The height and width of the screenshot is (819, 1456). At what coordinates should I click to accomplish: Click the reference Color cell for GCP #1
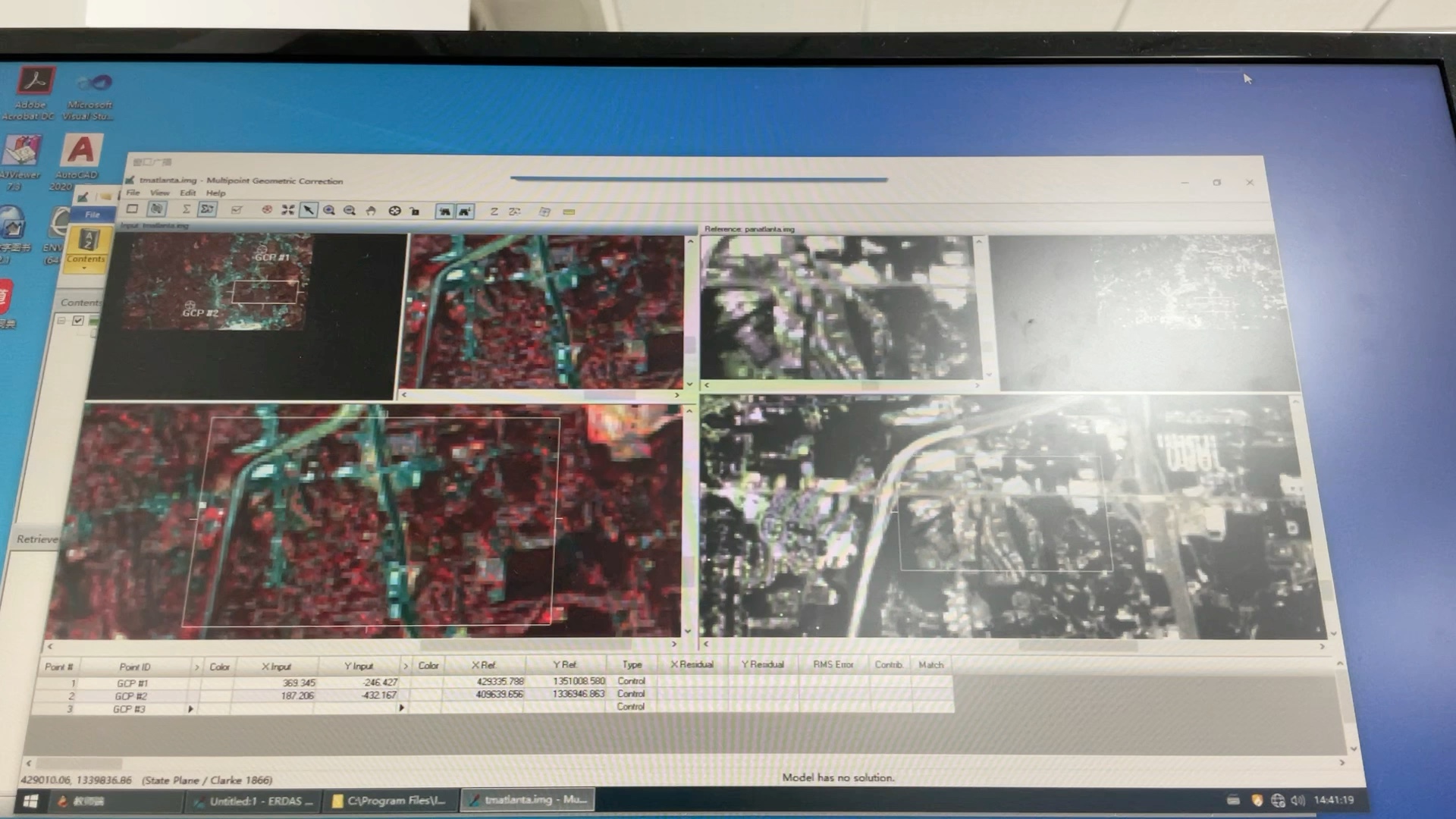click(428, 681)
